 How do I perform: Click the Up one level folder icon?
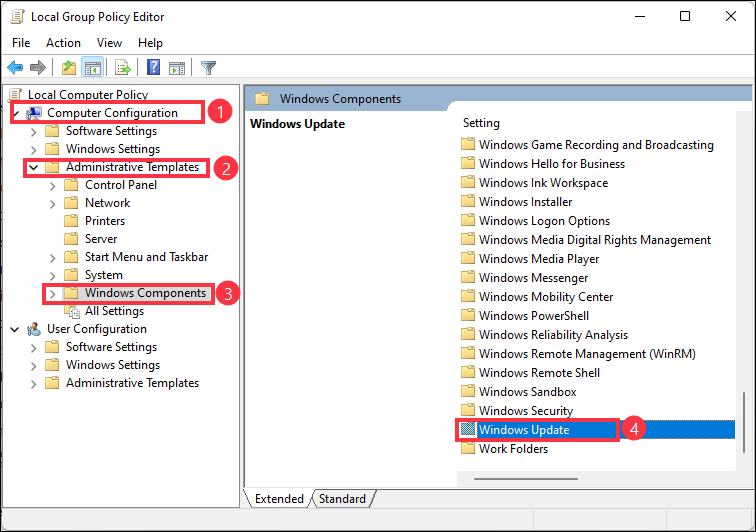pos(69,68)
